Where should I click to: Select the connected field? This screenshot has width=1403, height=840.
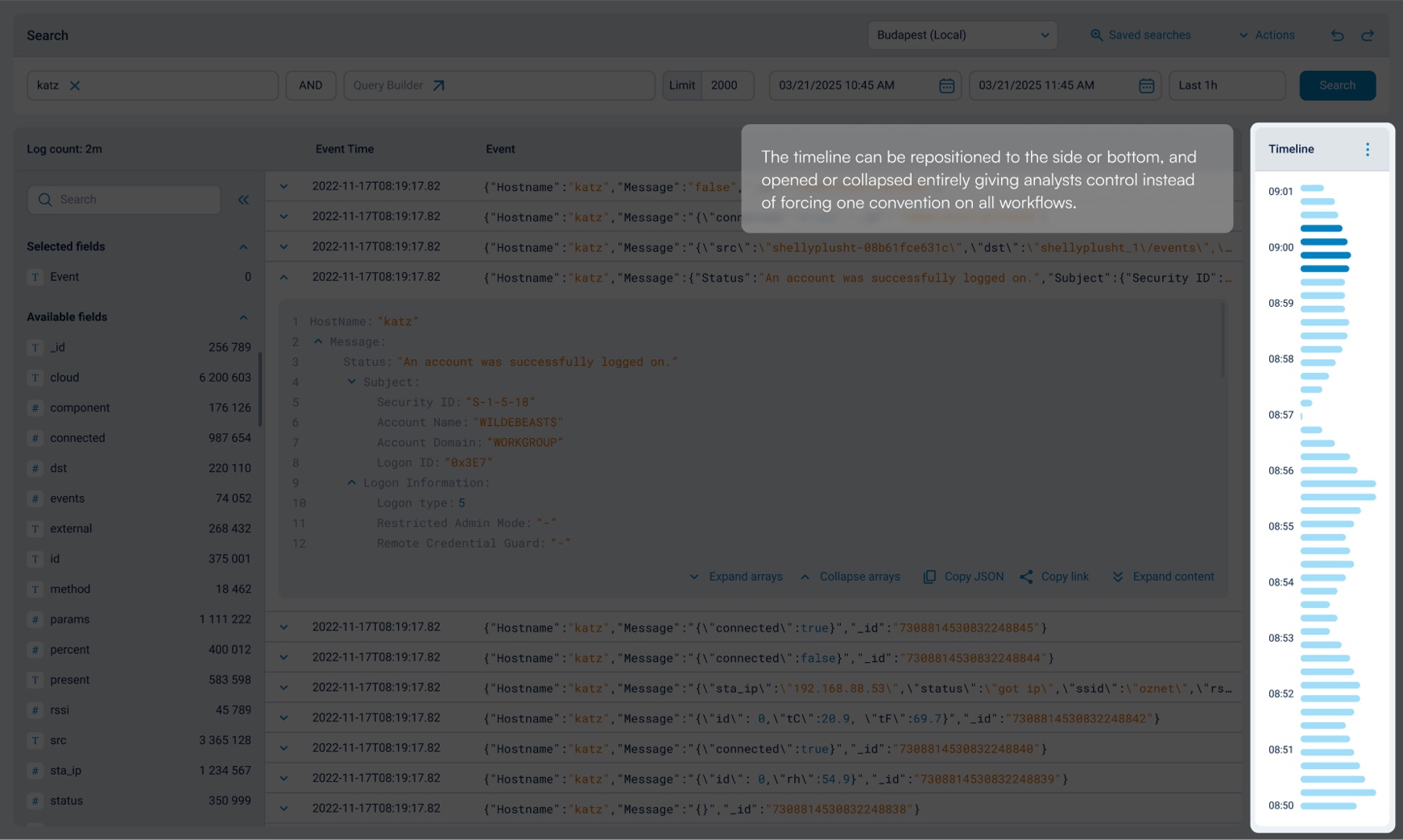pyautogui.click(x=139, y=438)
